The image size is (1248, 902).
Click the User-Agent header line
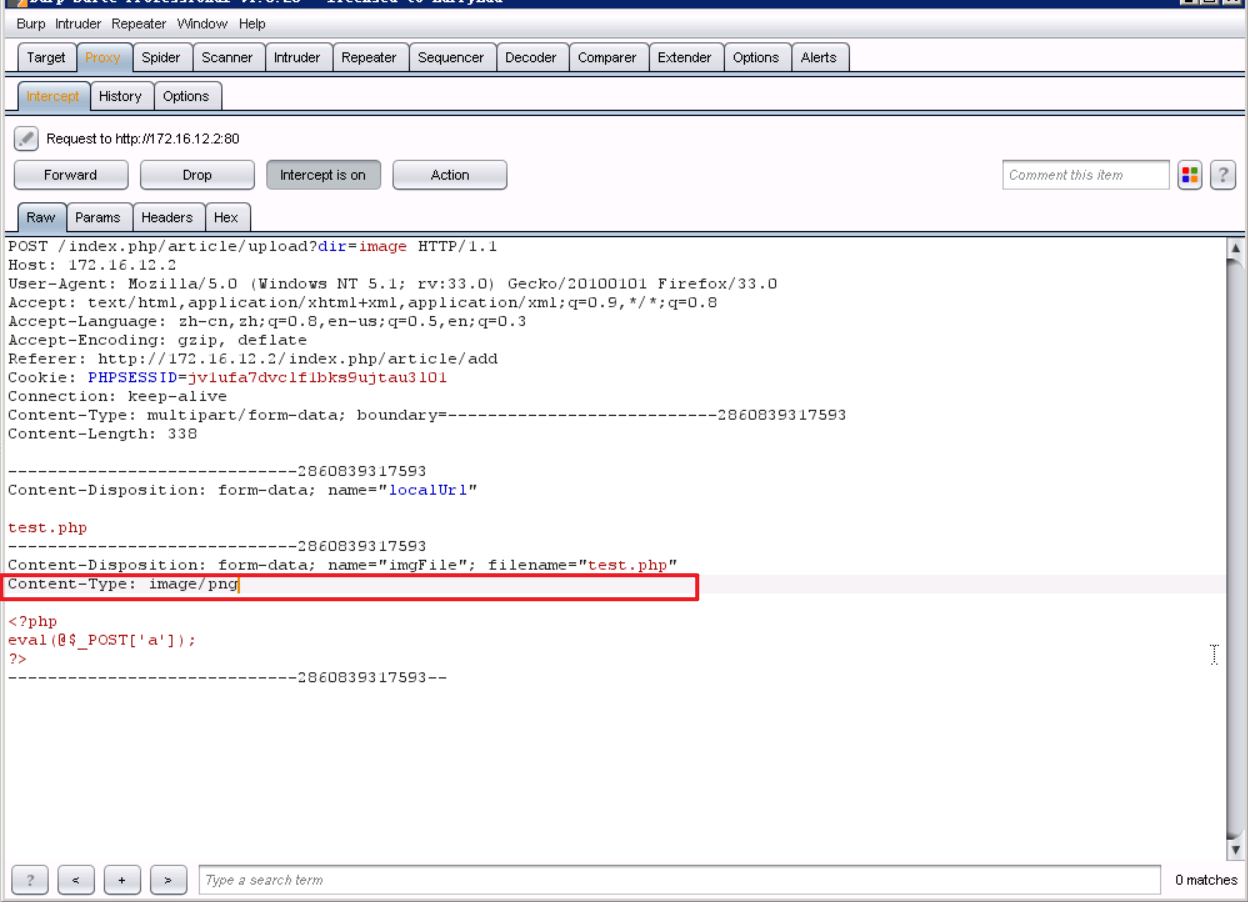point(392,284)
